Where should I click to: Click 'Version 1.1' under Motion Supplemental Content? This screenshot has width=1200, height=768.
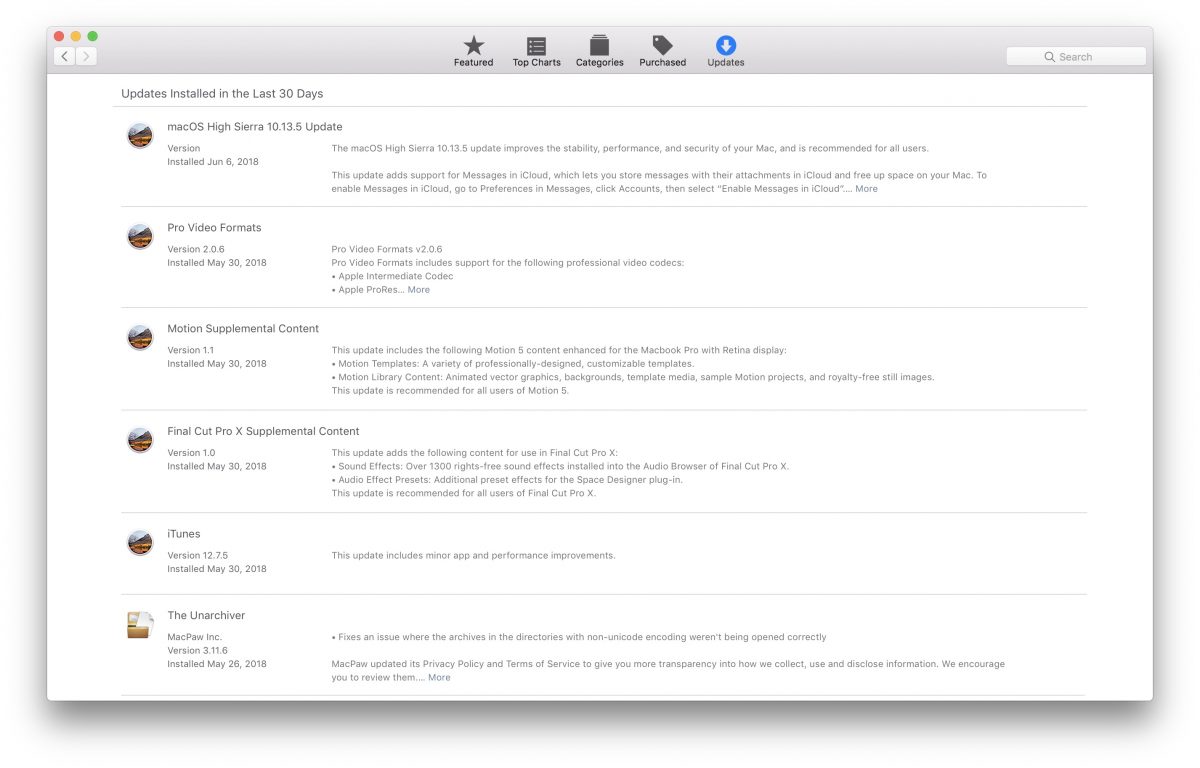(x=191, y=351)
